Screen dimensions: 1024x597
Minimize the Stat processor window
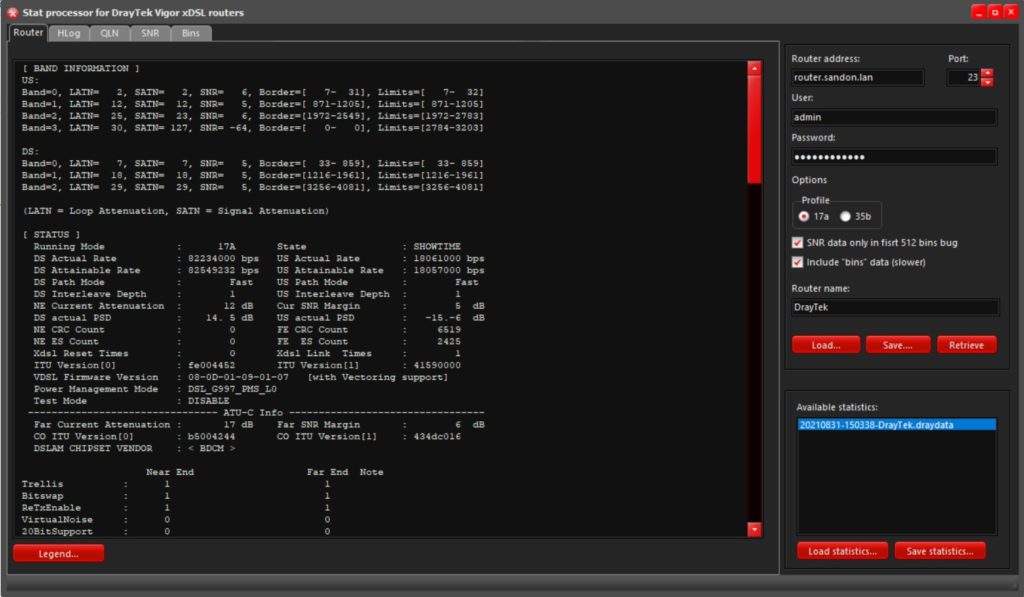978,12
